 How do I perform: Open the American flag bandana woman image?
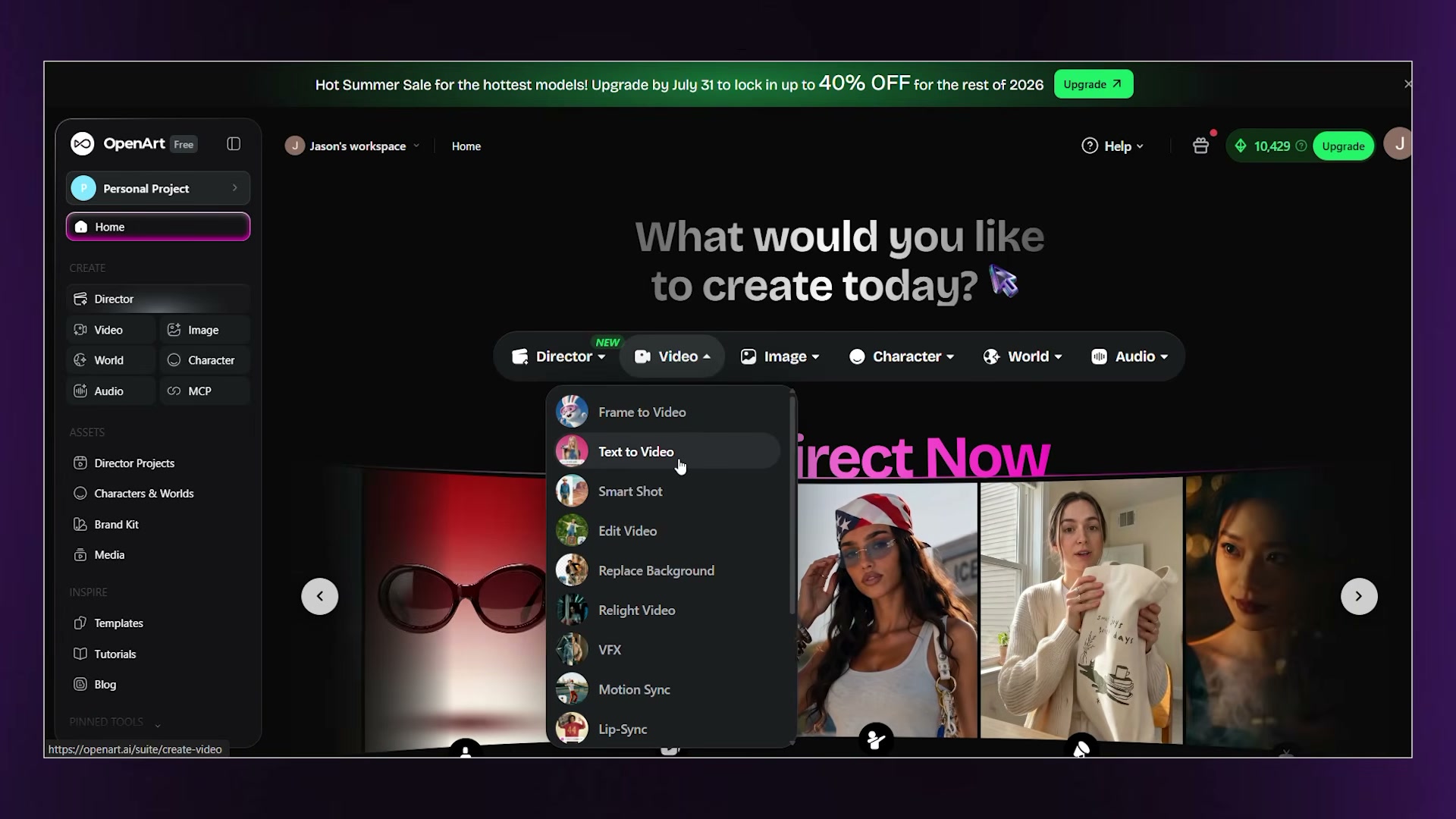(887, 610)
